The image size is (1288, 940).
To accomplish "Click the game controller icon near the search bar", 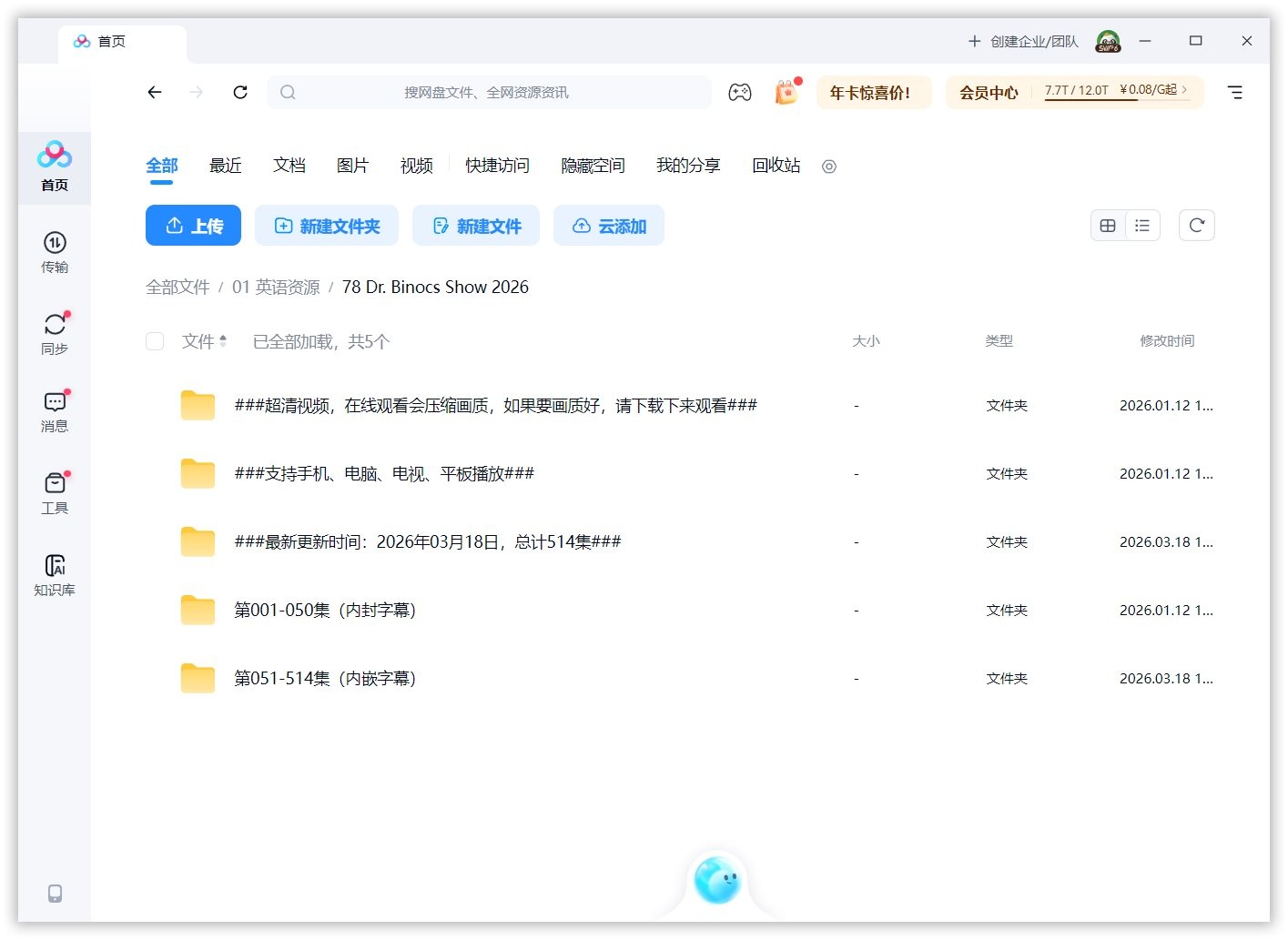I will [740, 92].
